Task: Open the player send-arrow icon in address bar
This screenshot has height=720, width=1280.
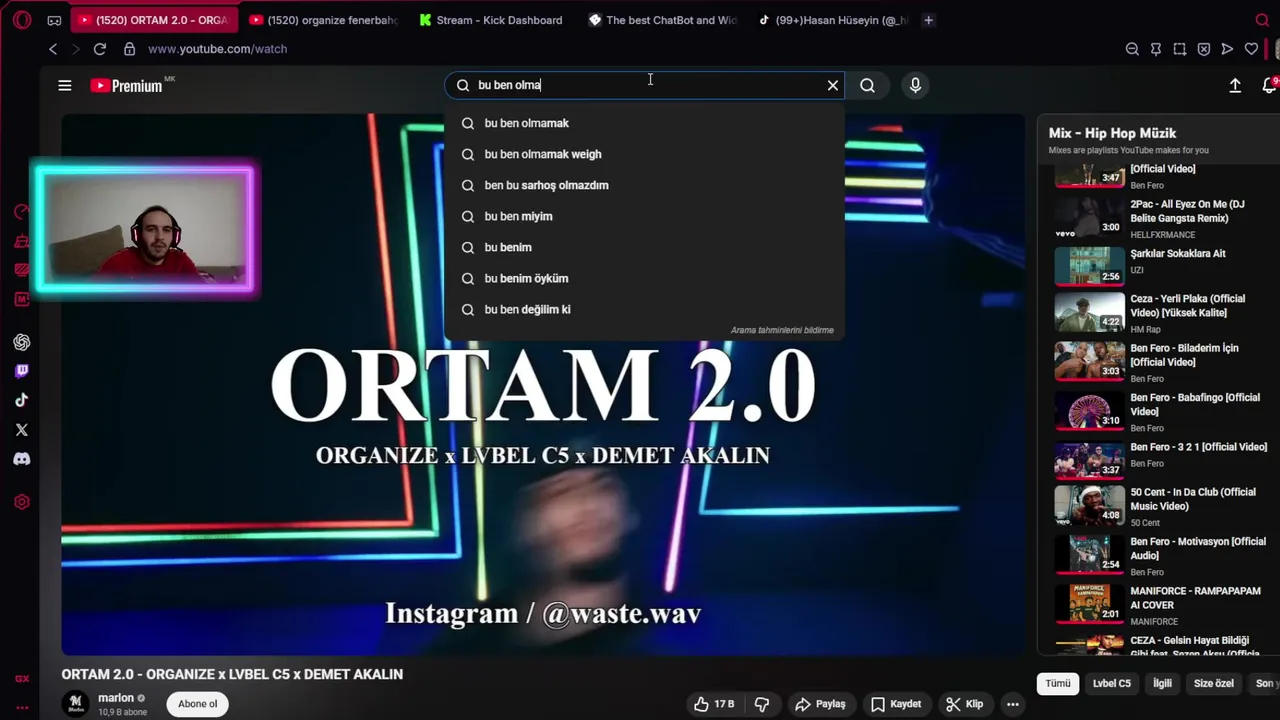Action: click(1228, 49)
